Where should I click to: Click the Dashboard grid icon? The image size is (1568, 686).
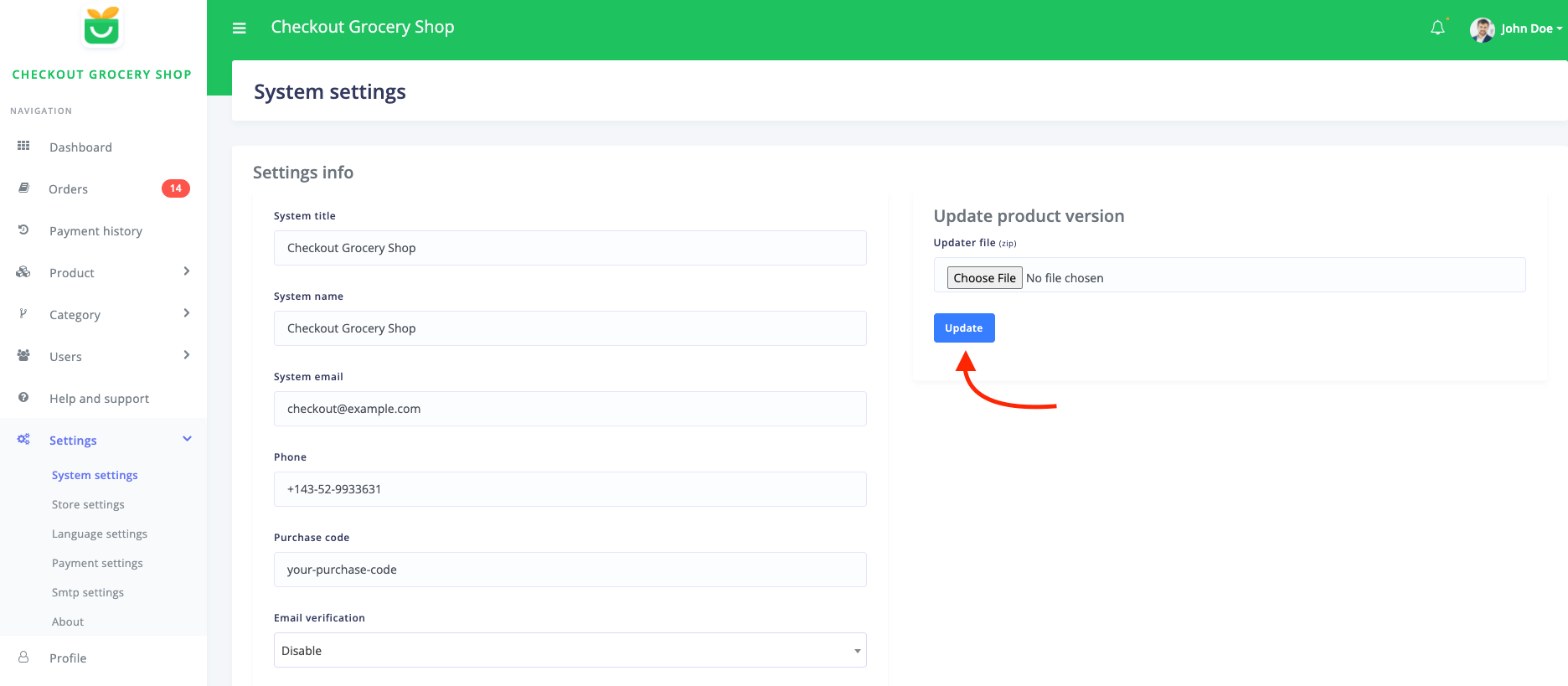pos(23,146)
